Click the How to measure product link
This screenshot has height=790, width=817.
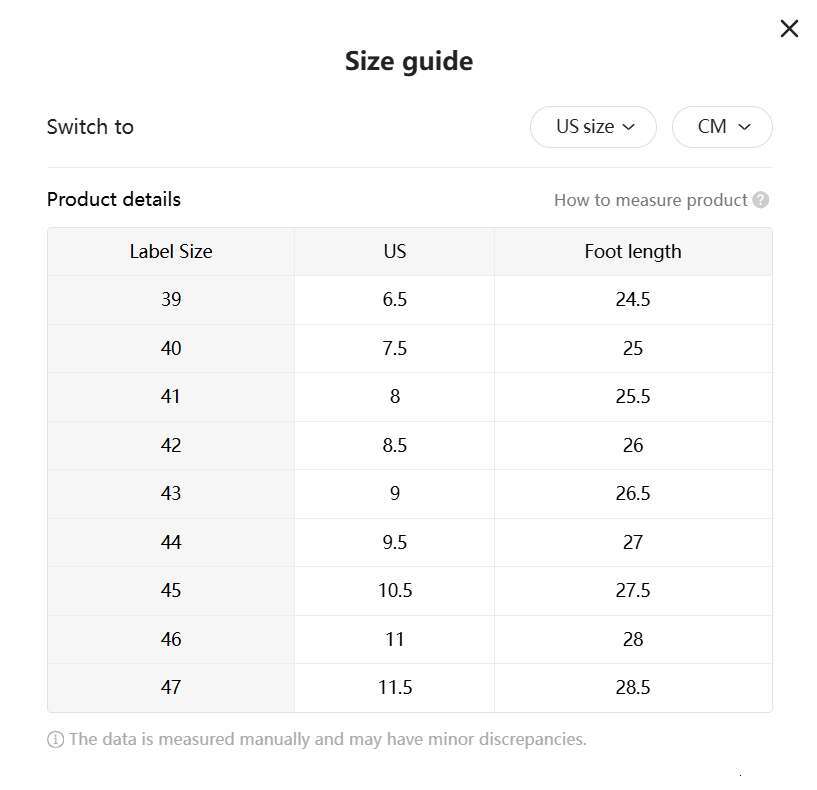point(651,200)
